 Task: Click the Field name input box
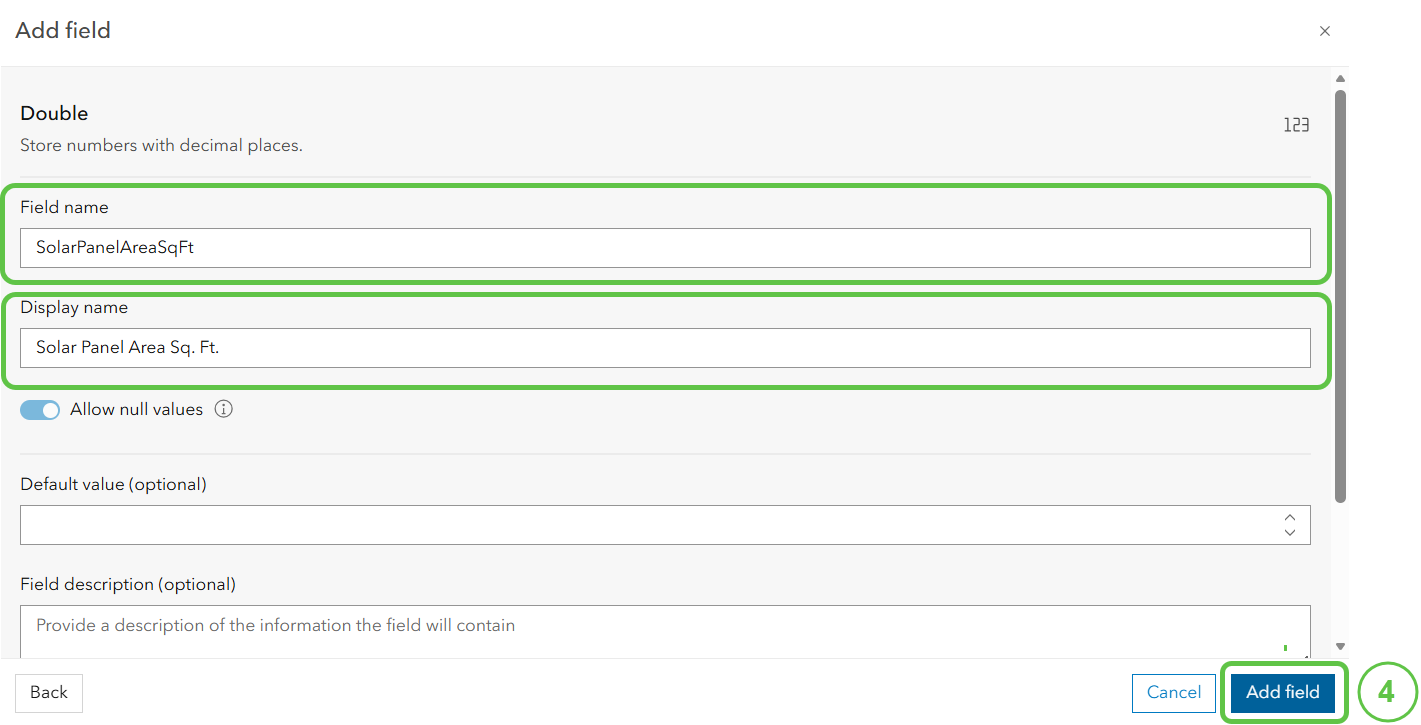point(665,248)
